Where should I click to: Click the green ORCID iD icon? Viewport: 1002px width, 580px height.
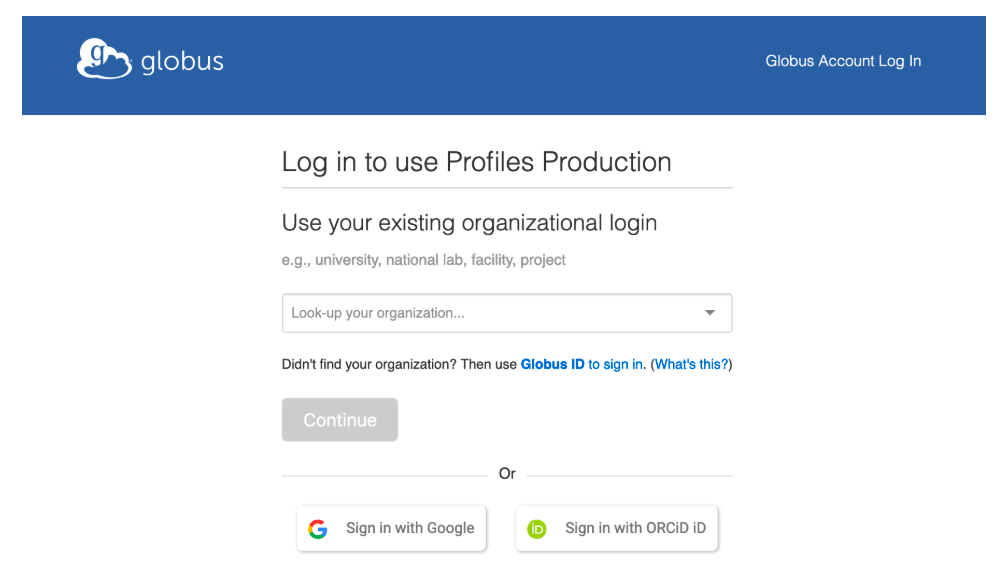click(537, 528)
